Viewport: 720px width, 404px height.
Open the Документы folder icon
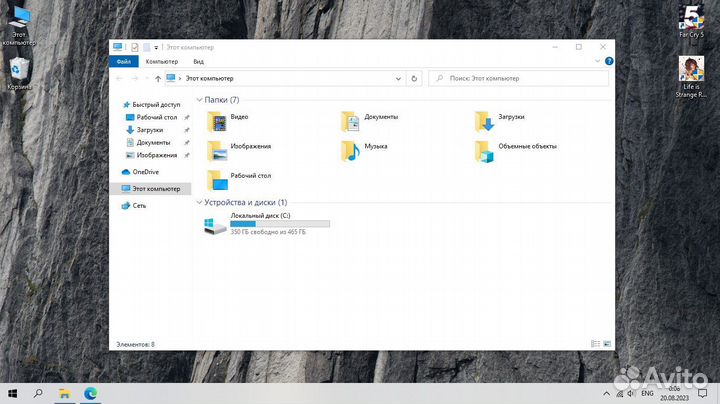click(x=350, y=122)
